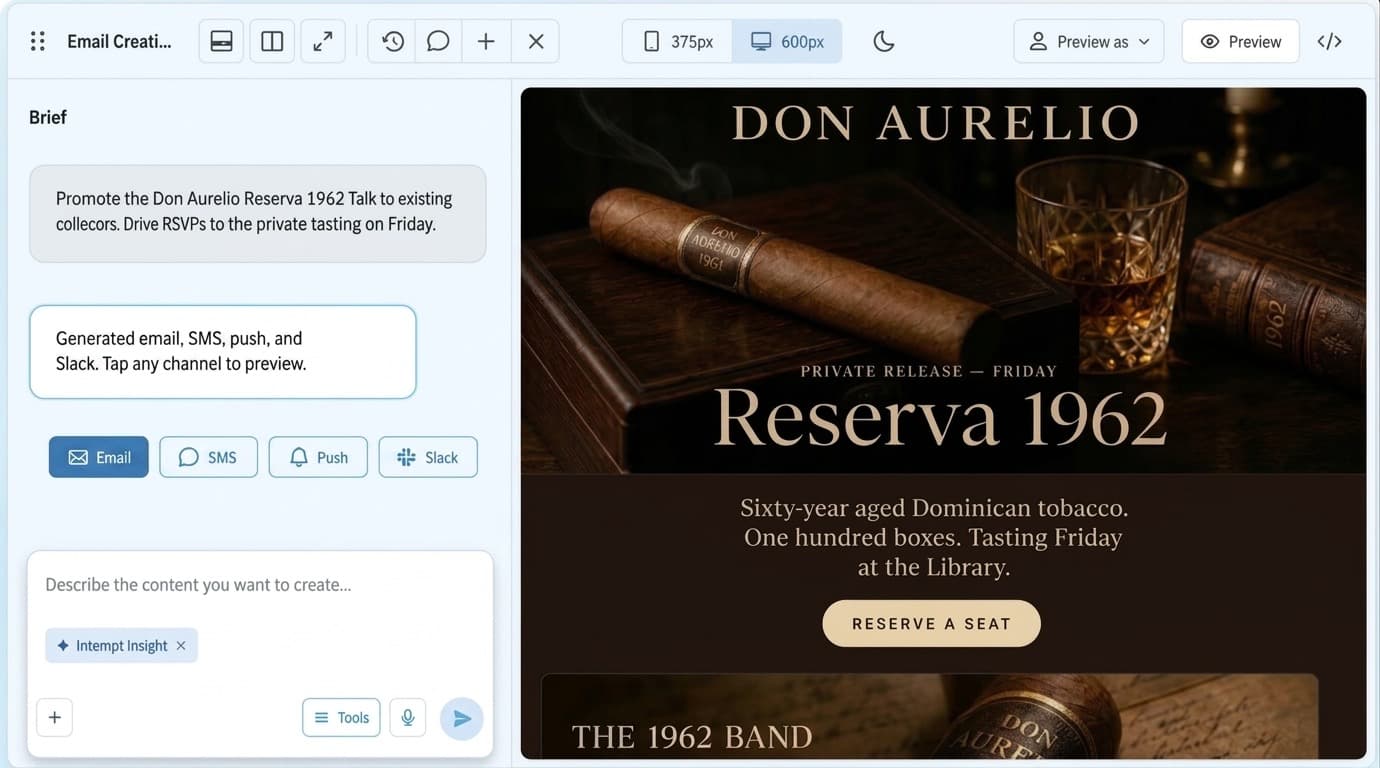Click the drag handle dots icon
Image resolution: width=1380 pixels, height=768 pixels.
tap(38, 41)
